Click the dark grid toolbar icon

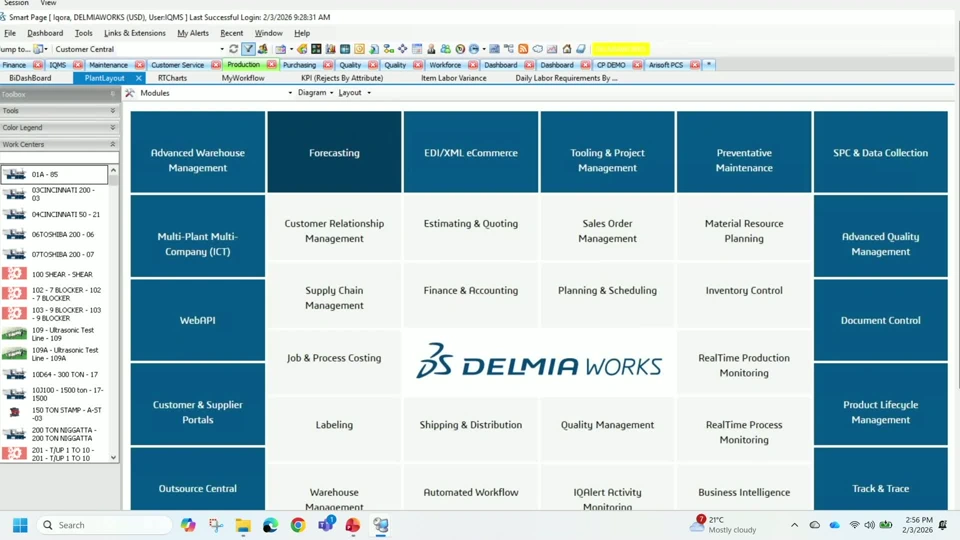click(316, 49)
